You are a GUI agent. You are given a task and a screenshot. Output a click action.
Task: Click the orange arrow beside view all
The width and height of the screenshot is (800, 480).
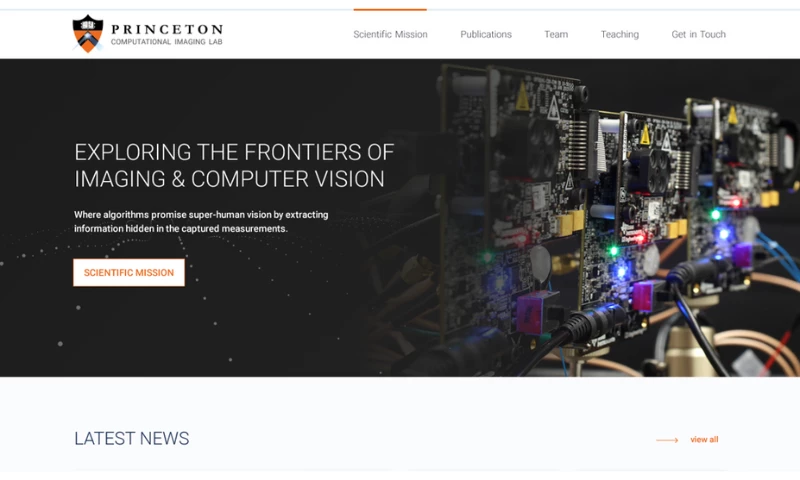click(x=667, y=440)
